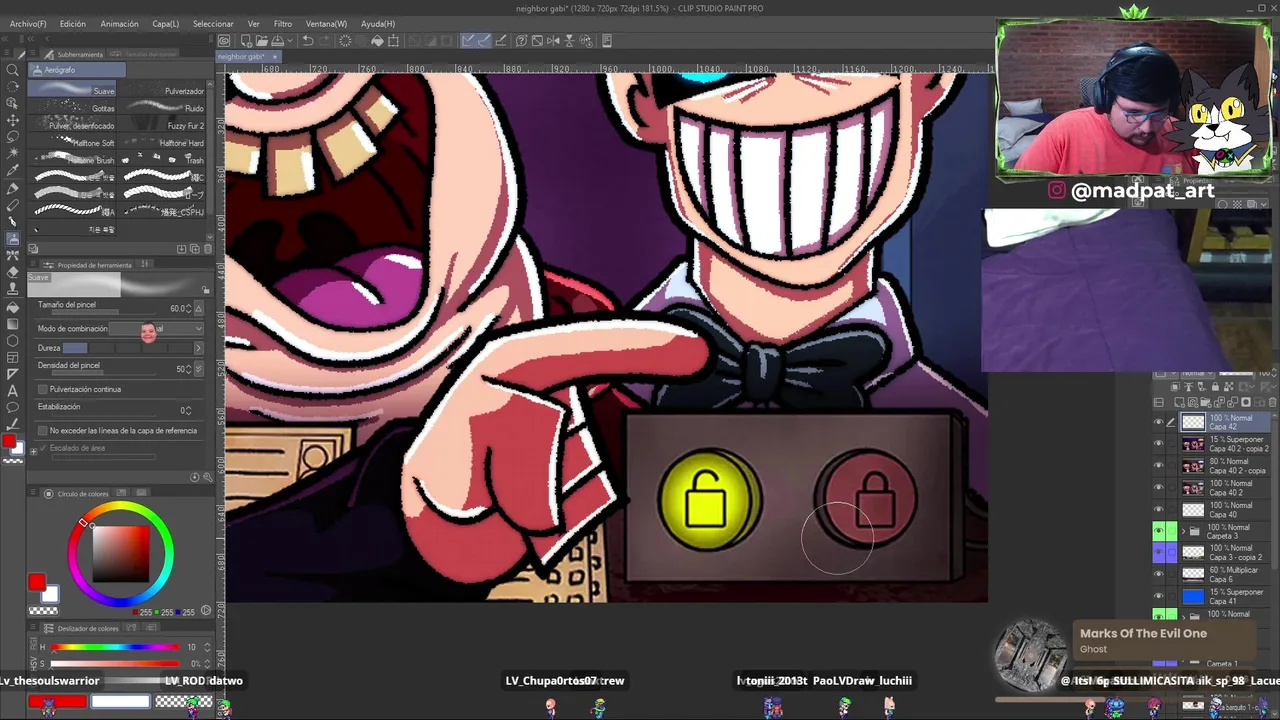Click the Fill bucket toolbar icon
Viewport: 1280px width, 720px height.
tap(377, 41)
